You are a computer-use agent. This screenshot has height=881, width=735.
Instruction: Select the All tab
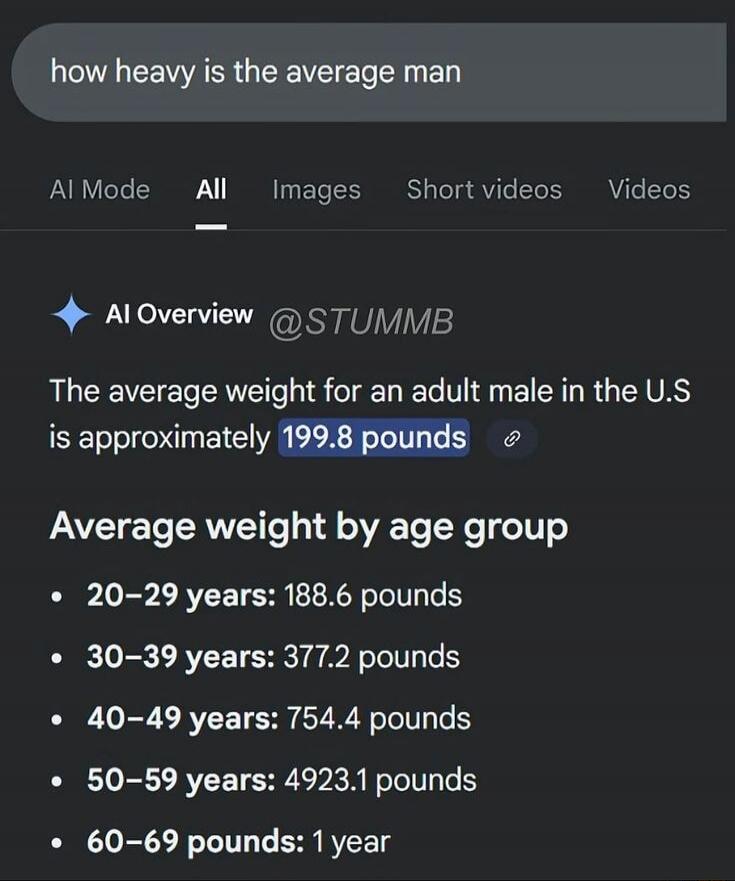click(211, 190)
